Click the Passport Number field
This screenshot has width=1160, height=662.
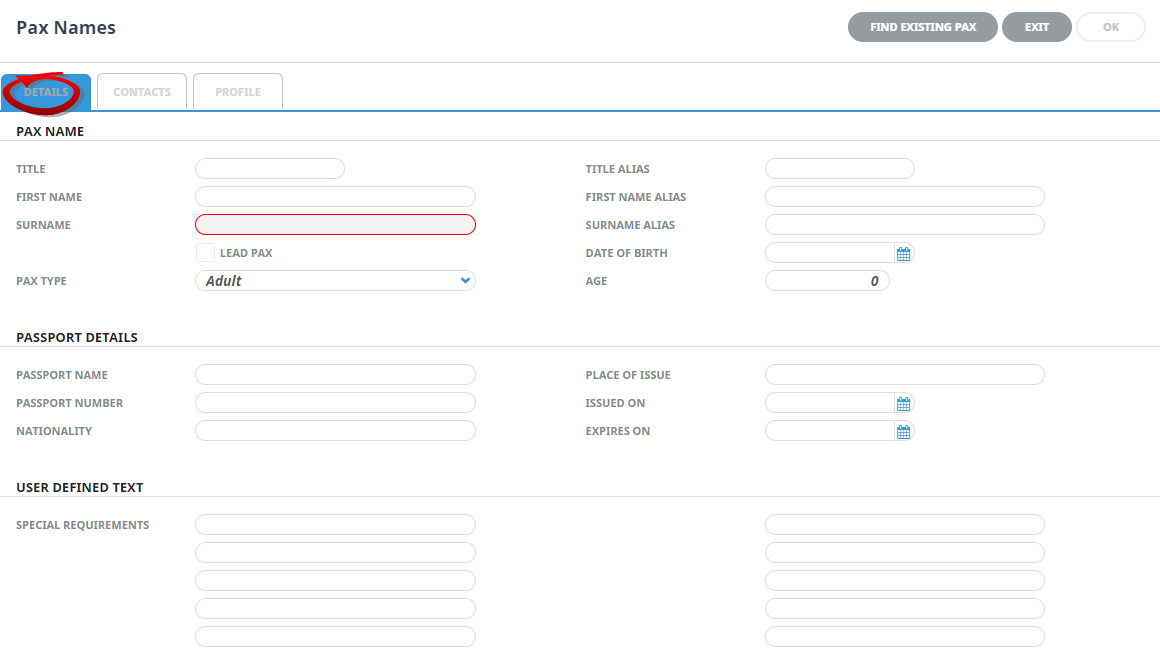pos(335,403)
